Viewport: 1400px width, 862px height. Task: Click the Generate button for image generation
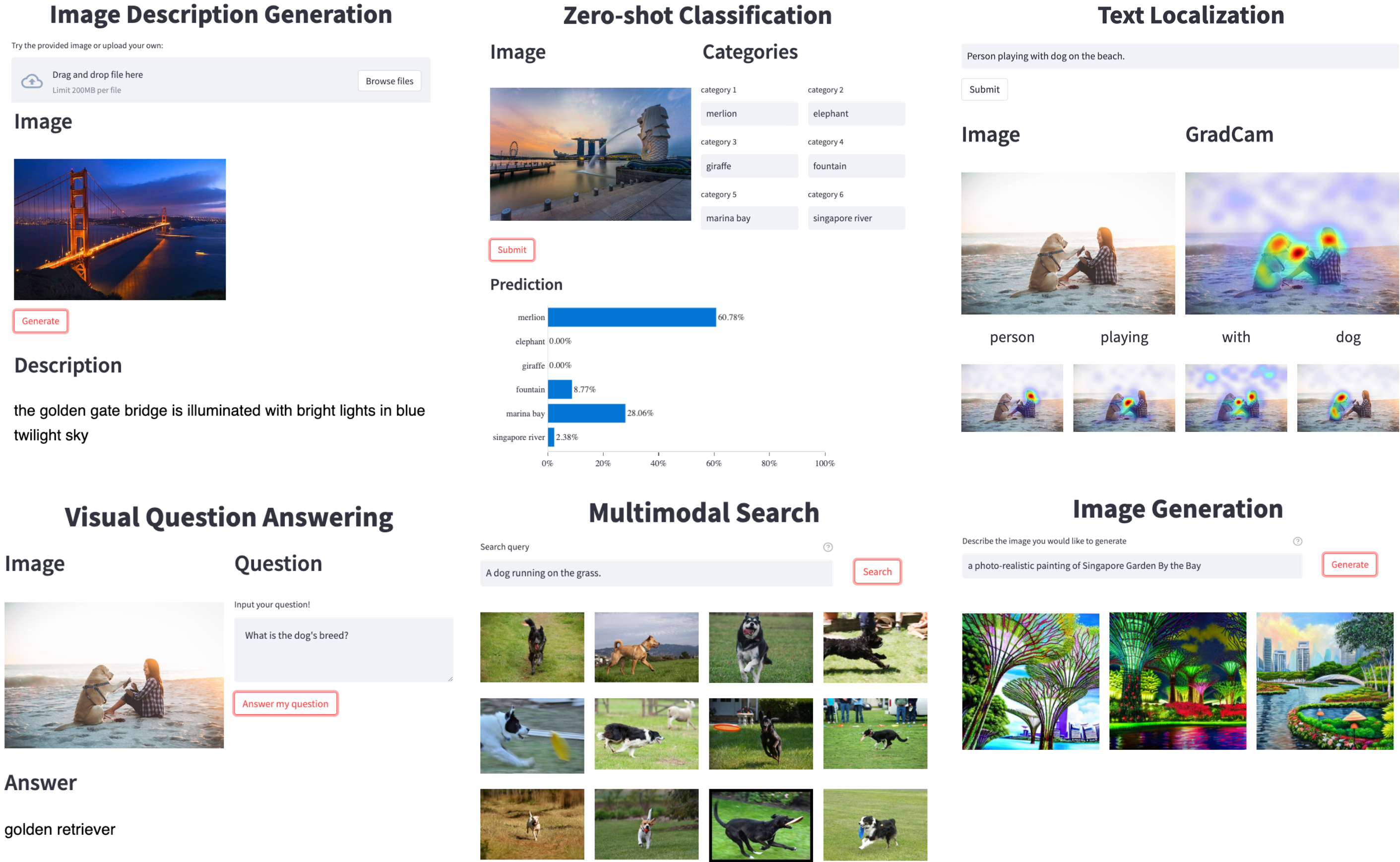pyautogui.click(x=1351, y=563)
